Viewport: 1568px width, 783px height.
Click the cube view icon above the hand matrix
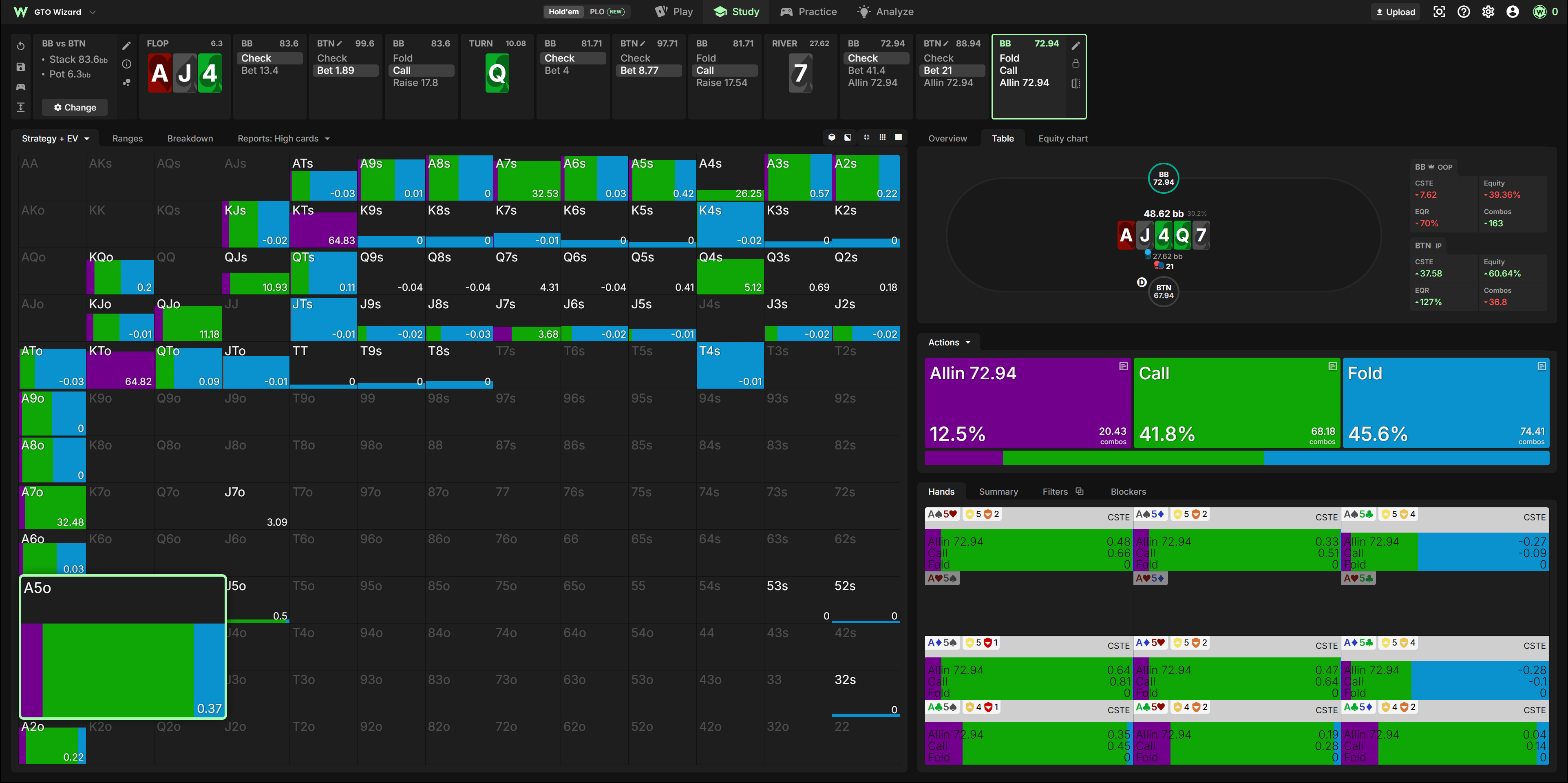pos(831,137)
